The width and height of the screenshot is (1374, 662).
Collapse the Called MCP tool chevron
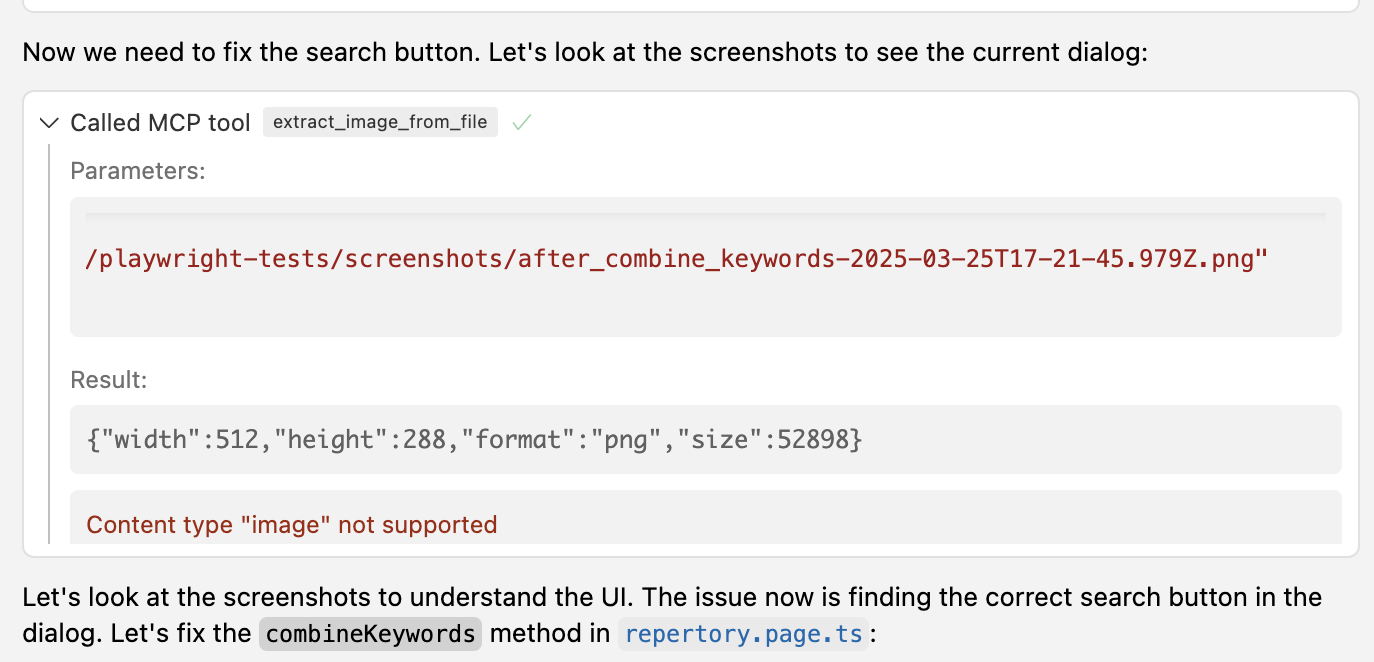(48, 123)
